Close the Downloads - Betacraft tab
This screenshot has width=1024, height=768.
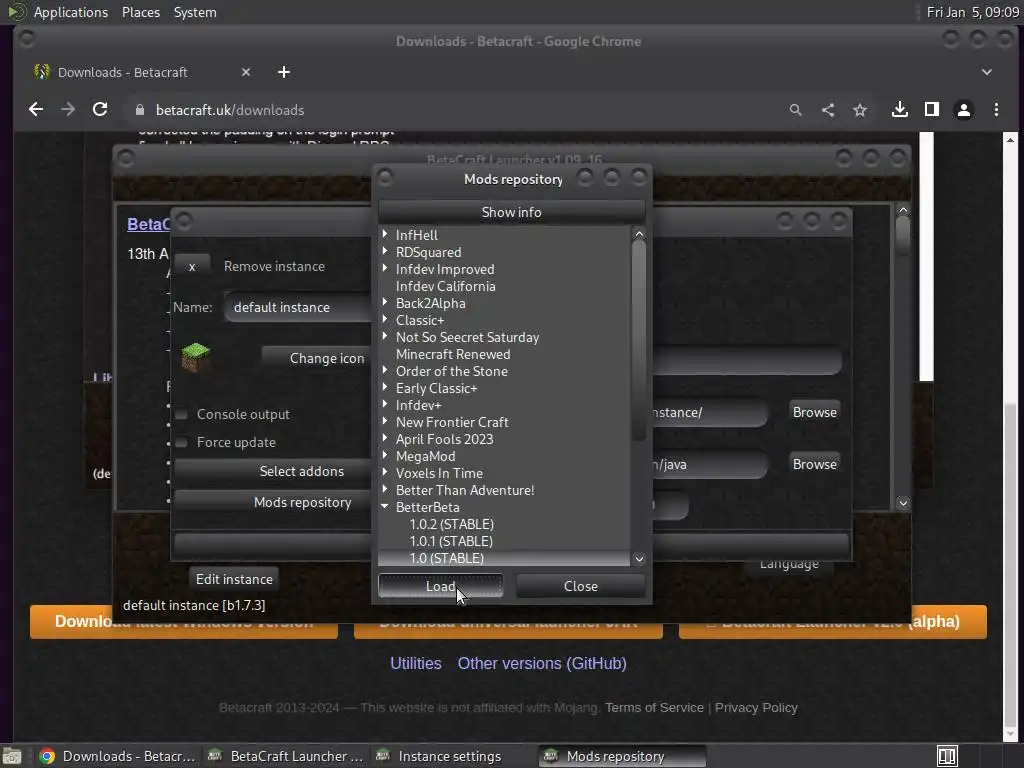[x=246, y=72]
